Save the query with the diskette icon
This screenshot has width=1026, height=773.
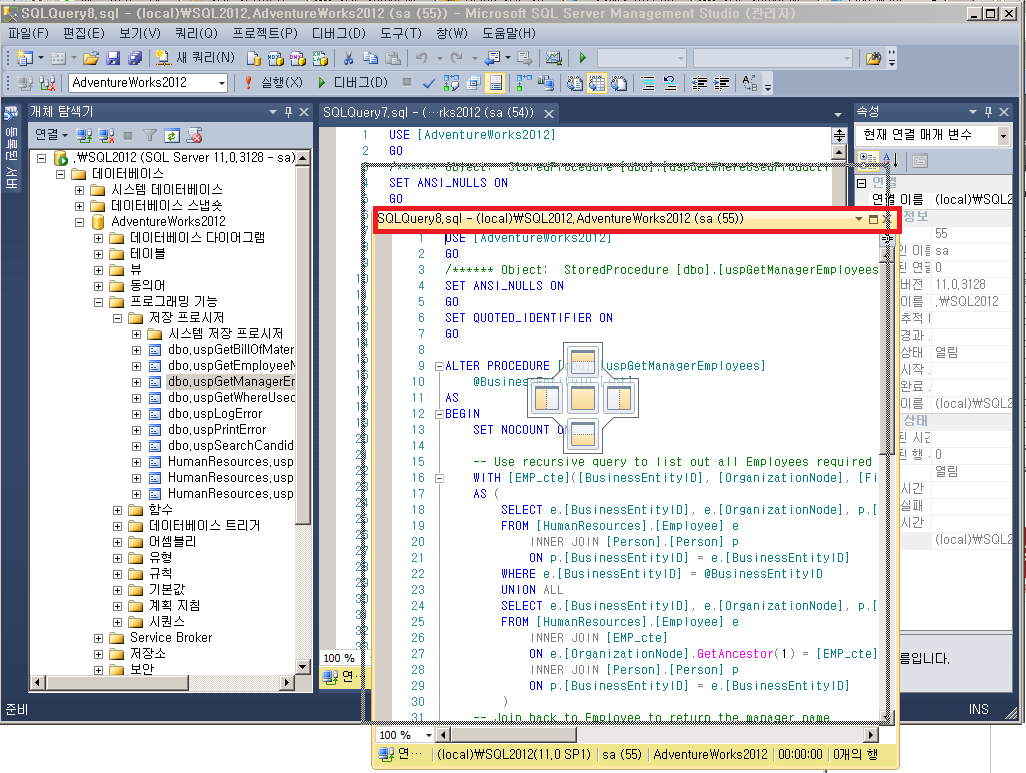[113, 58]
